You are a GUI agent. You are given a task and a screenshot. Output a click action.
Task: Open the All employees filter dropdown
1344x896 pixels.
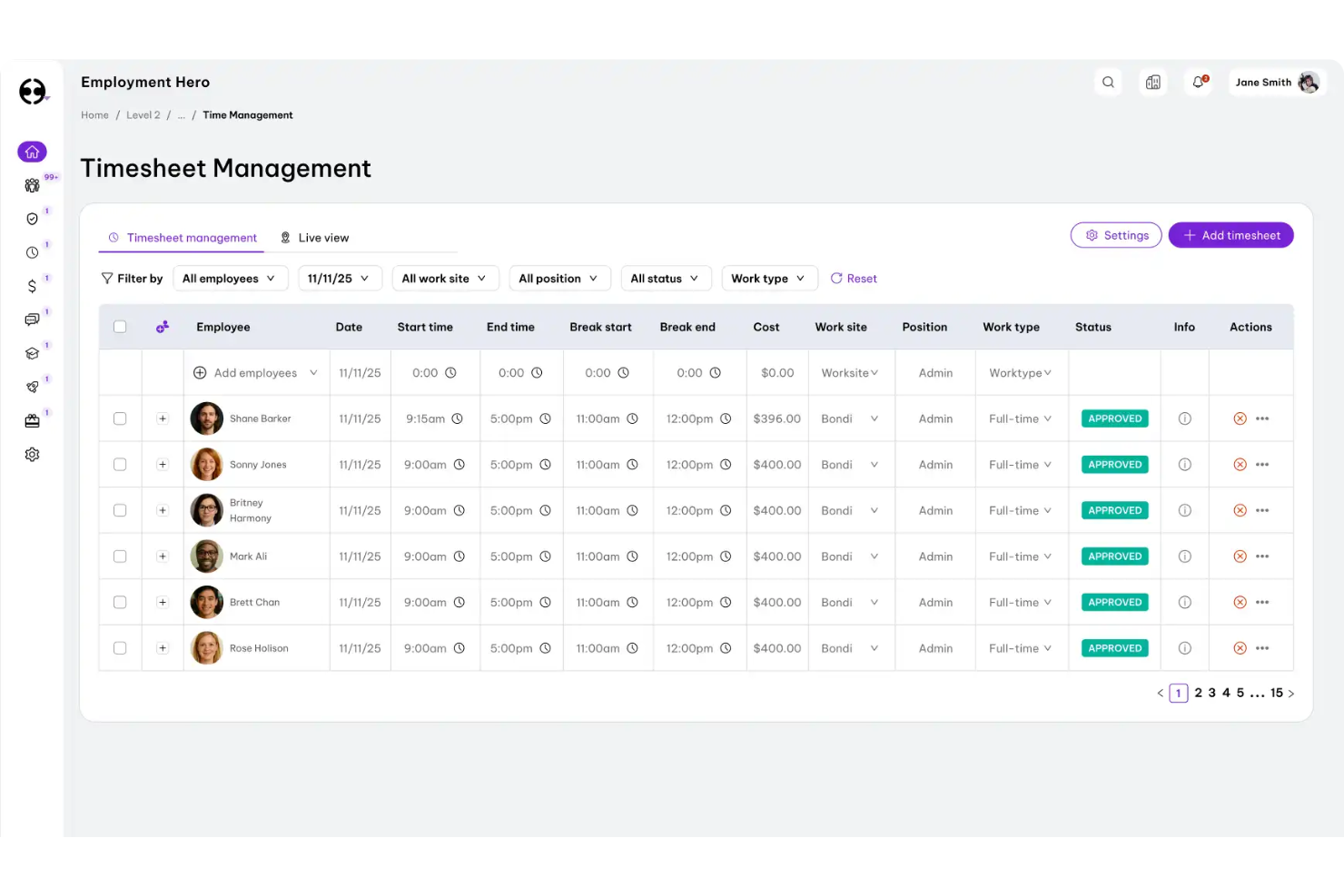pyautogui.click(x=230, y=279)
